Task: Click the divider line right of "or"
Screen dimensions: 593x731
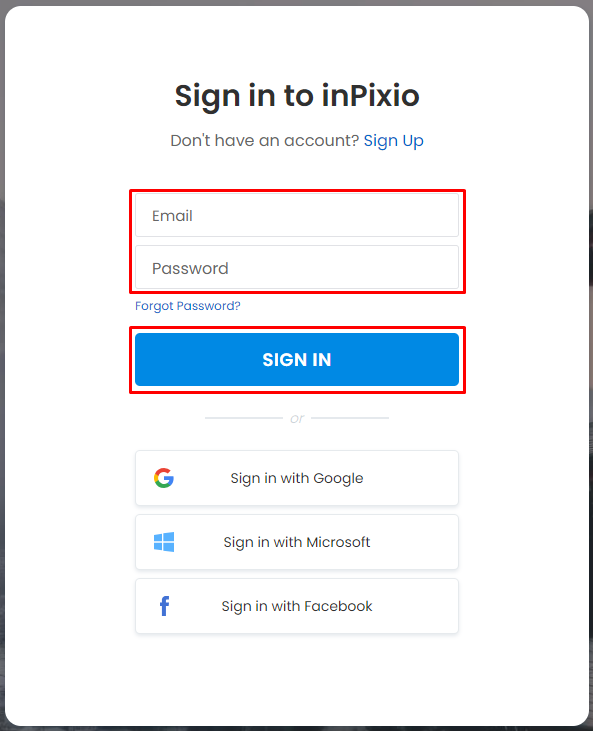Action: pyautogui.click(x=350, y=418)
